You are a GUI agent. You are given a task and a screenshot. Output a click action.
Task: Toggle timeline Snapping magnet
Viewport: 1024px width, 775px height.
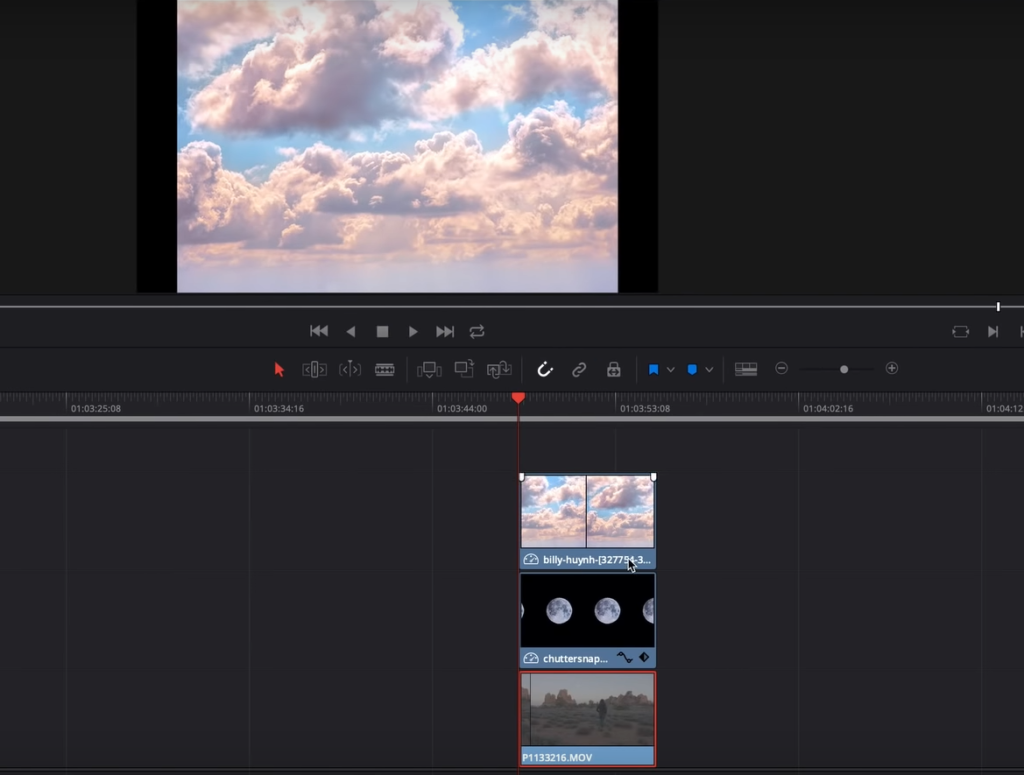(x=545, y=370)
